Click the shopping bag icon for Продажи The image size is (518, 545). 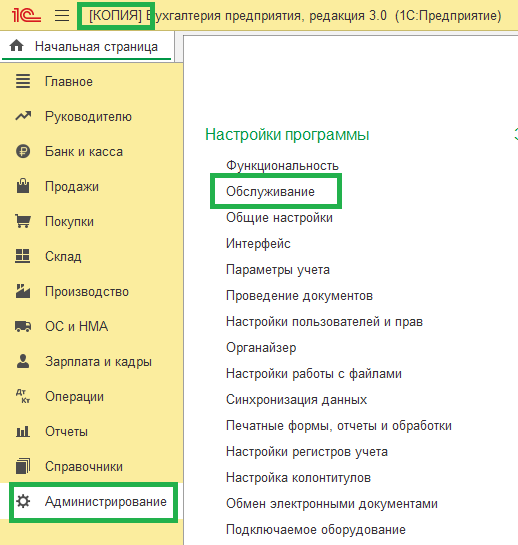point(23,186)
